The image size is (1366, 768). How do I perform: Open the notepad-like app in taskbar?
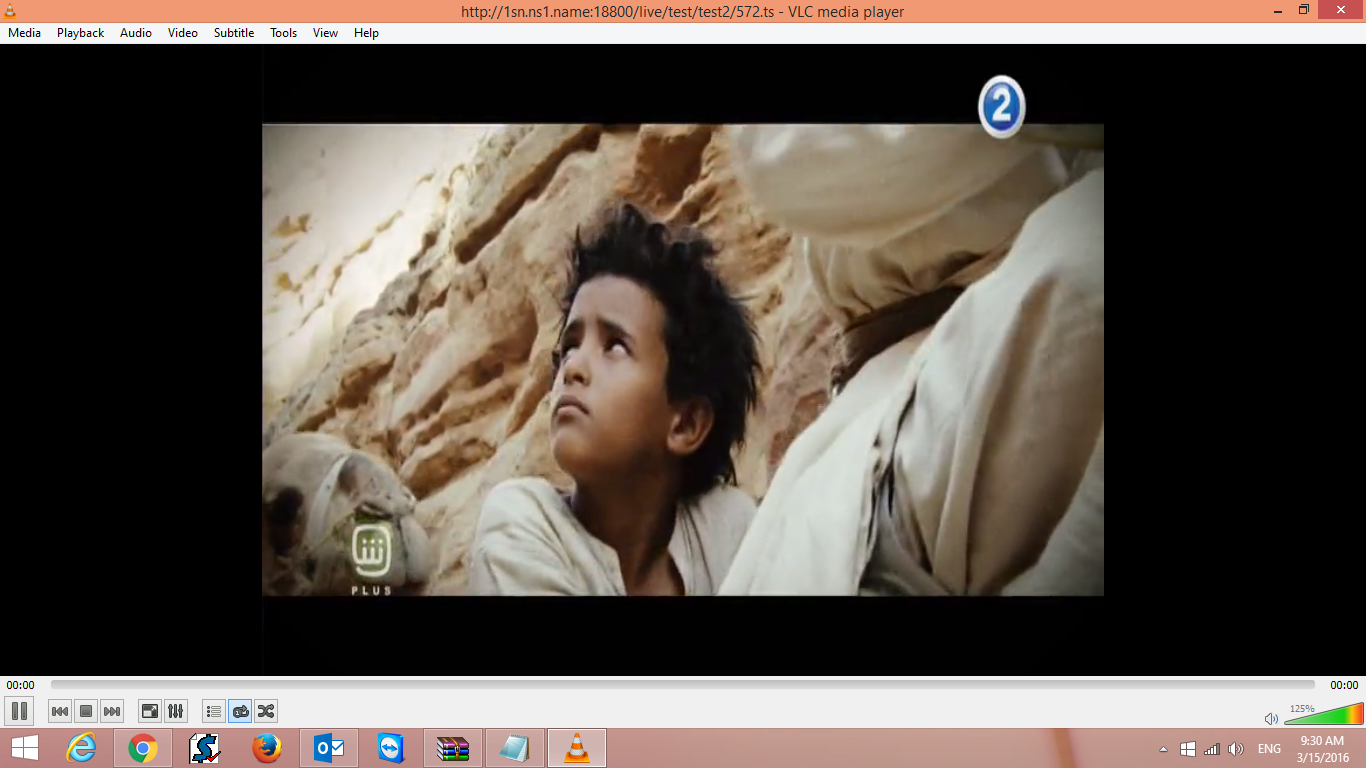tap(515, 748)
